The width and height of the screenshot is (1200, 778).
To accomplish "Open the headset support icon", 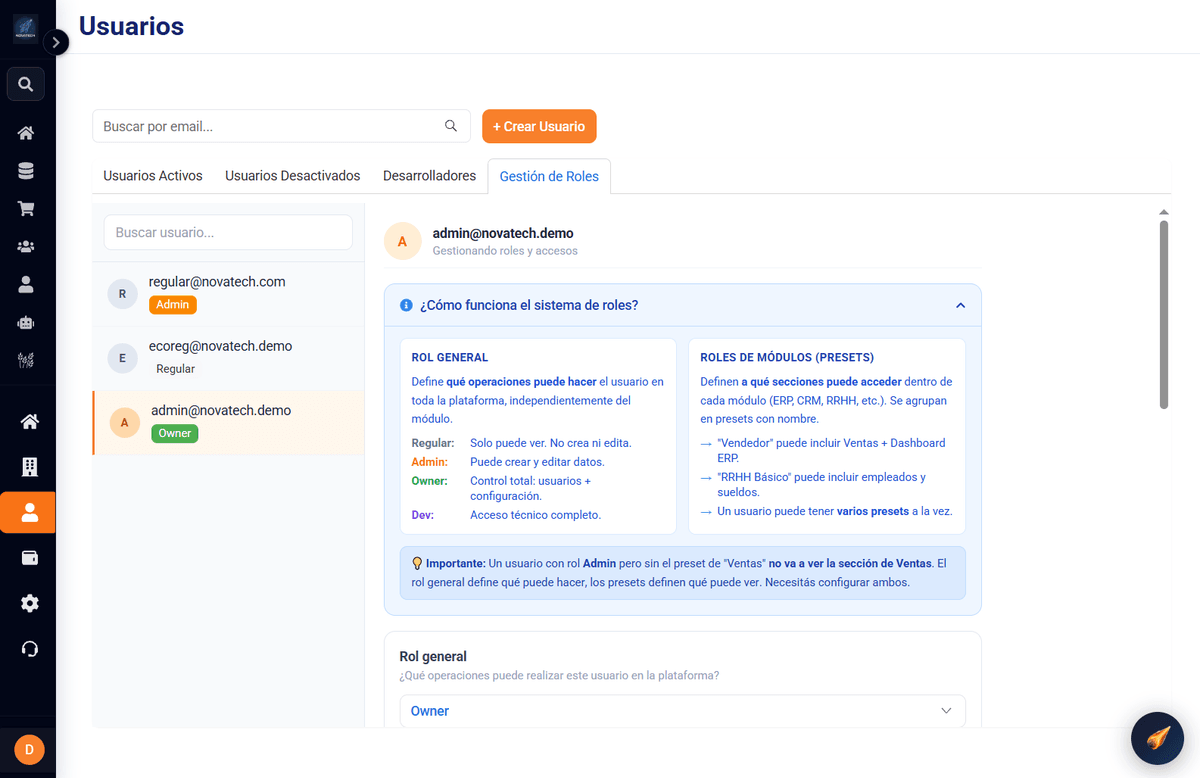I will [29, 649].
